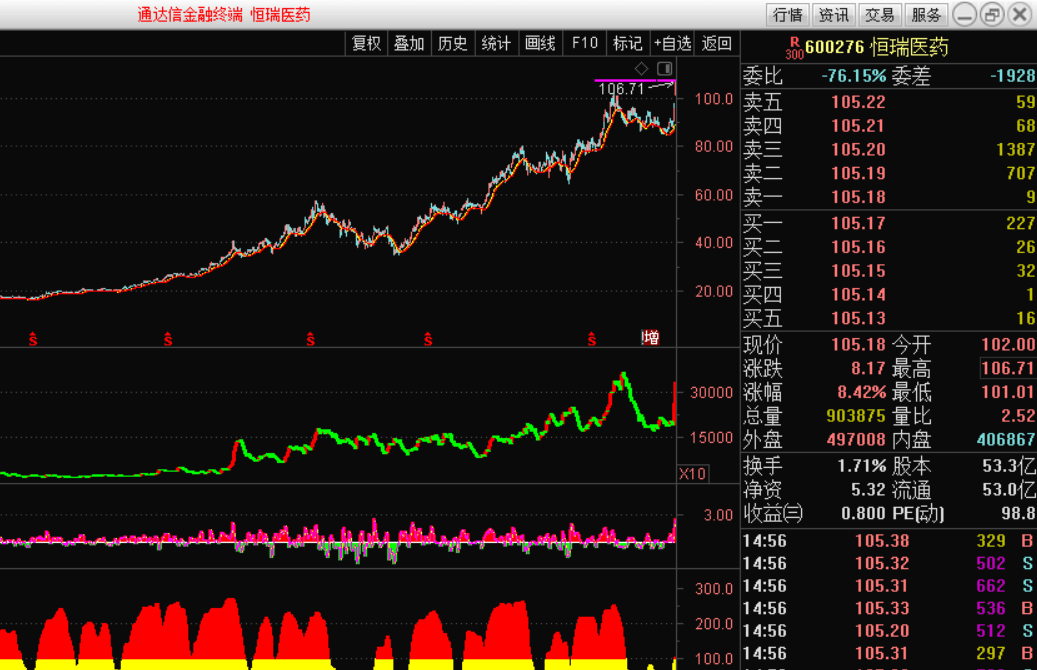Open the 历史 history view
This screenshot has width=1037, height=670.
[452, 43]
